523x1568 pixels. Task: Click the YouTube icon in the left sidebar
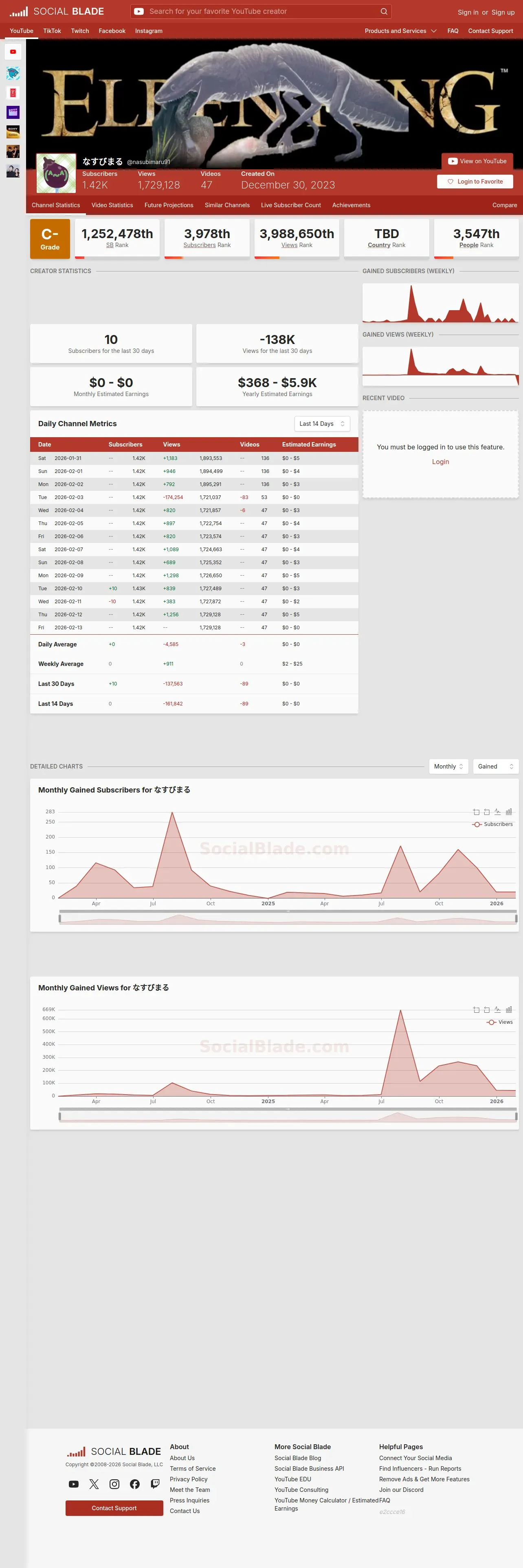point(13,52)
